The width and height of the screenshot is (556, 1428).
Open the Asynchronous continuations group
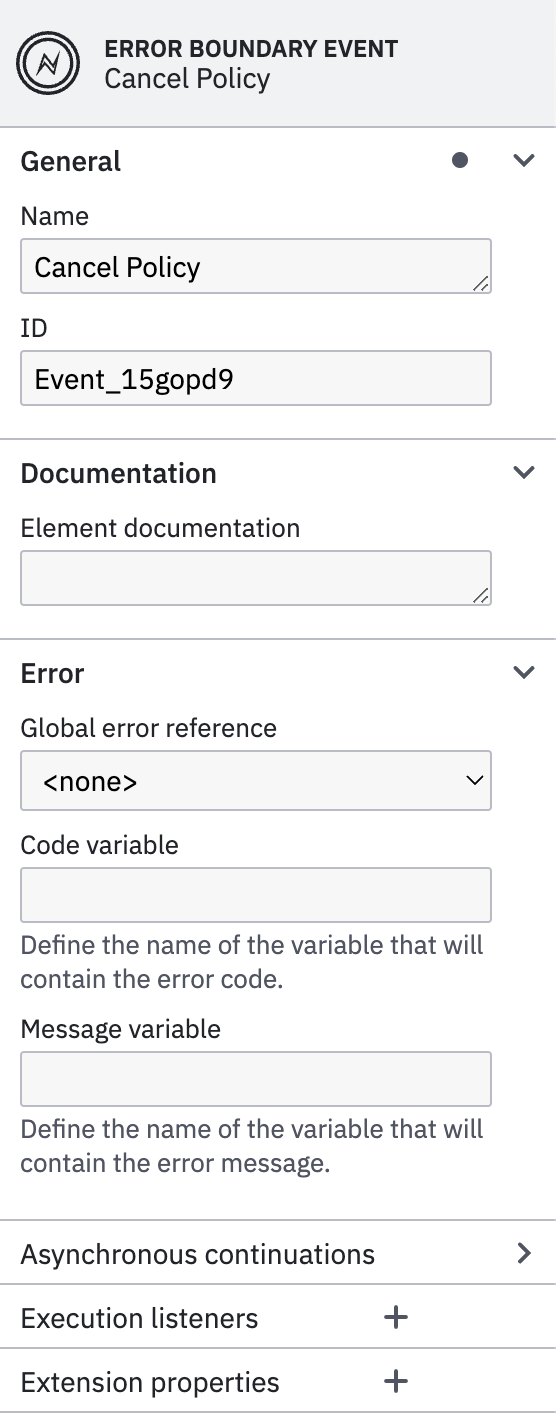point(278,1253)
